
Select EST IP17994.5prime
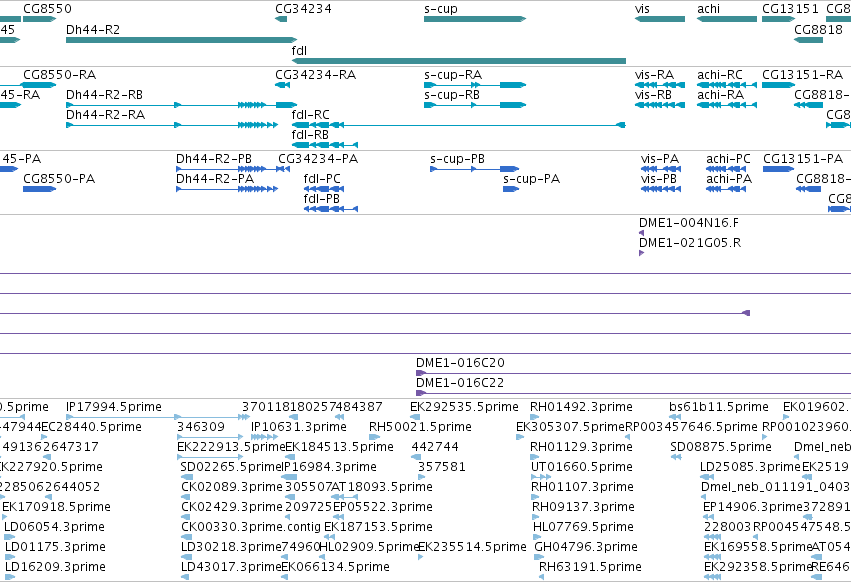tap(114, 407)
